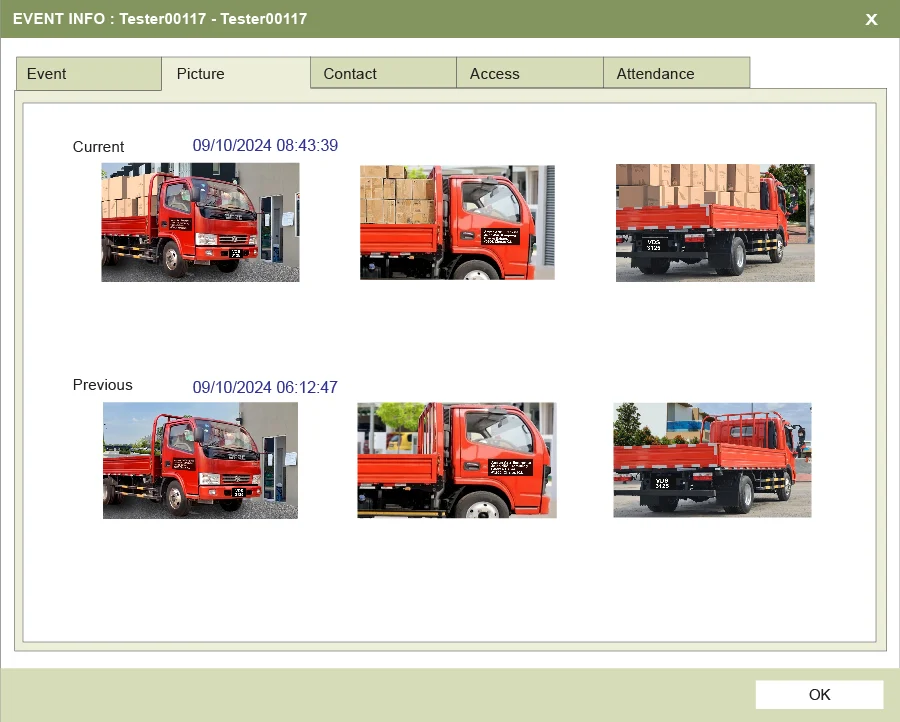Open the Attendance tab
The image size is (900, 722).
(x=677, y=73)
